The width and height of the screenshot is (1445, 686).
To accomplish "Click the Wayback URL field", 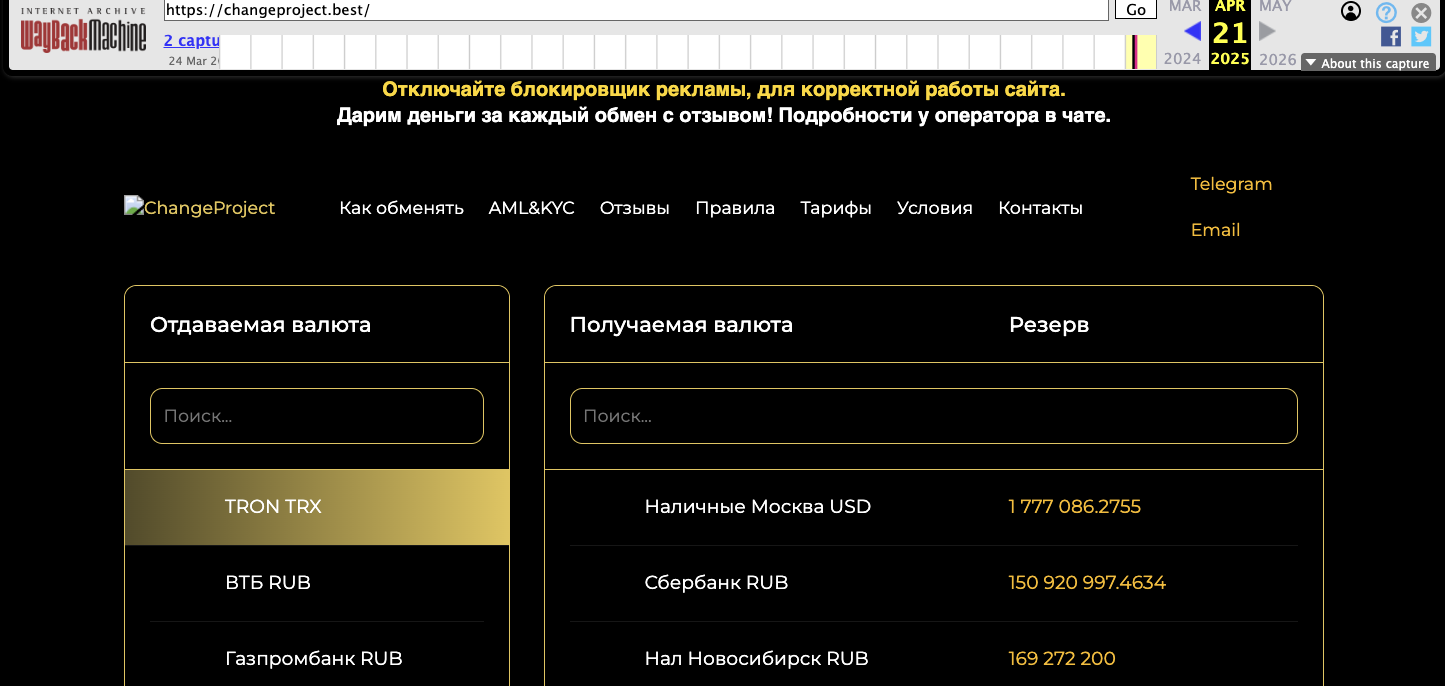I will [x=636, y=10].
